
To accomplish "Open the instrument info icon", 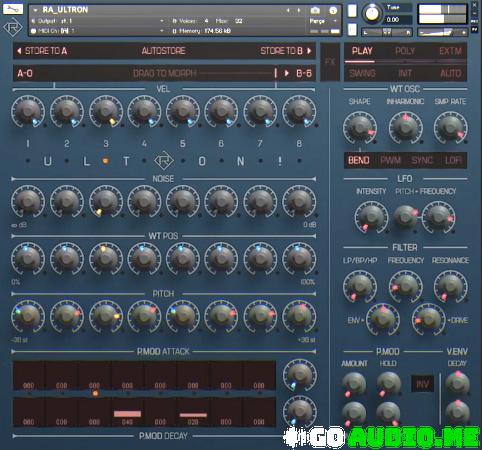I will (333, 10).
